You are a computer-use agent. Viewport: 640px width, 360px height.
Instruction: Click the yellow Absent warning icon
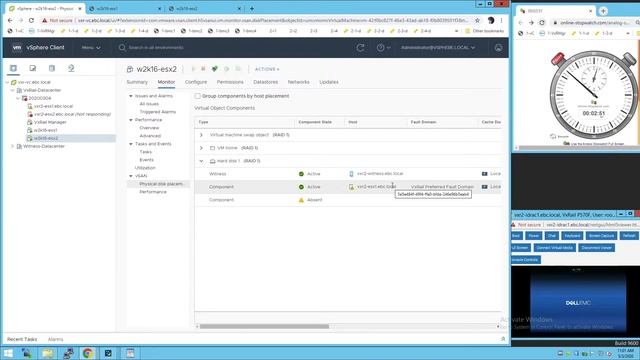[301, 200]
